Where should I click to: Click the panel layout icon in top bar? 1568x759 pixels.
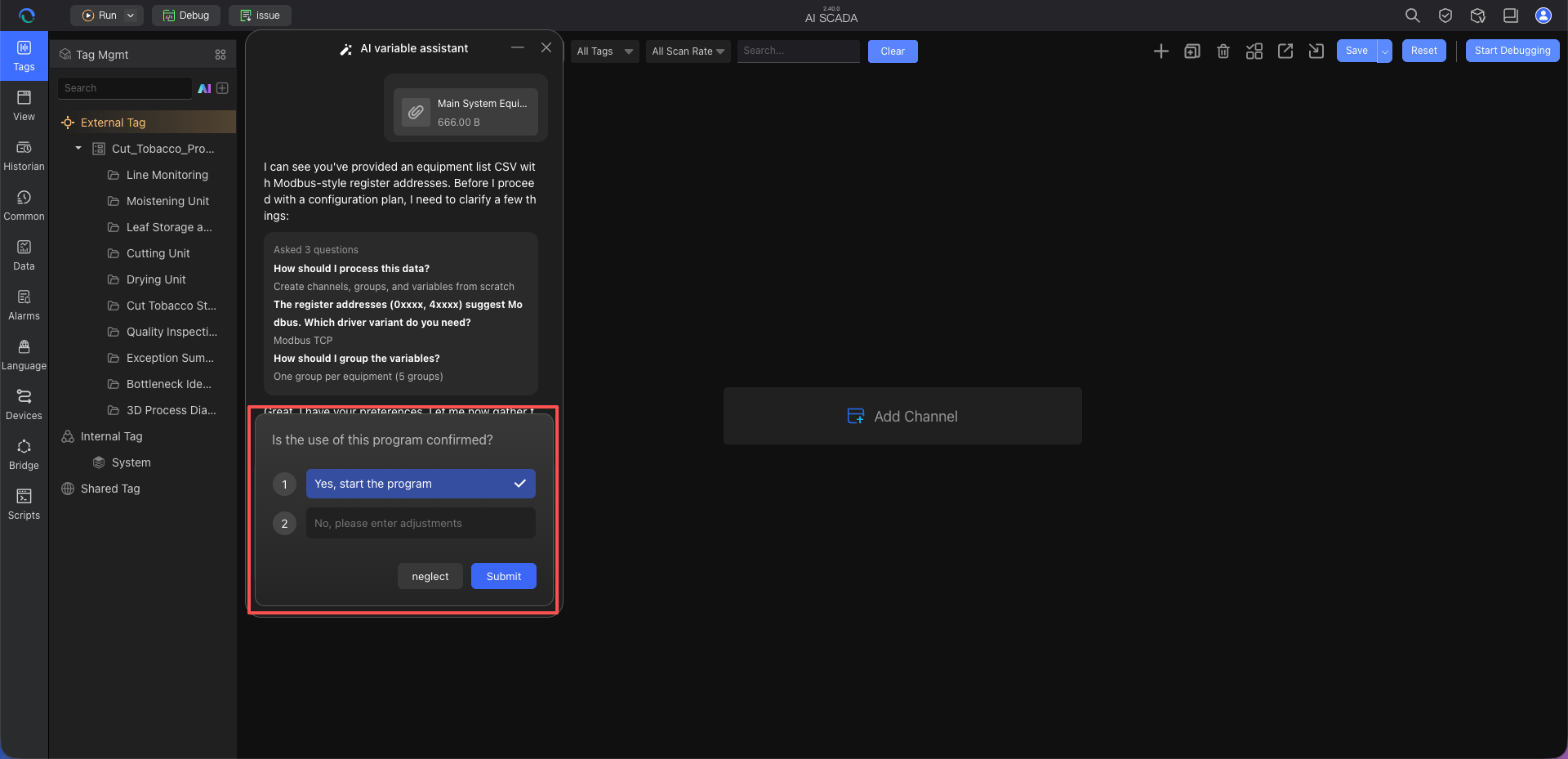click(x=1510, y=16)
